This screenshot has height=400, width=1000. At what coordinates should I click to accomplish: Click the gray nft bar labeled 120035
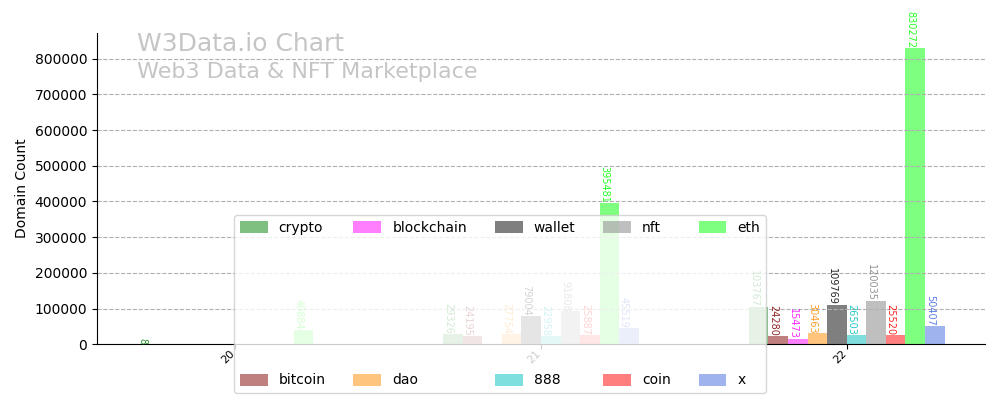click(876, 323)
